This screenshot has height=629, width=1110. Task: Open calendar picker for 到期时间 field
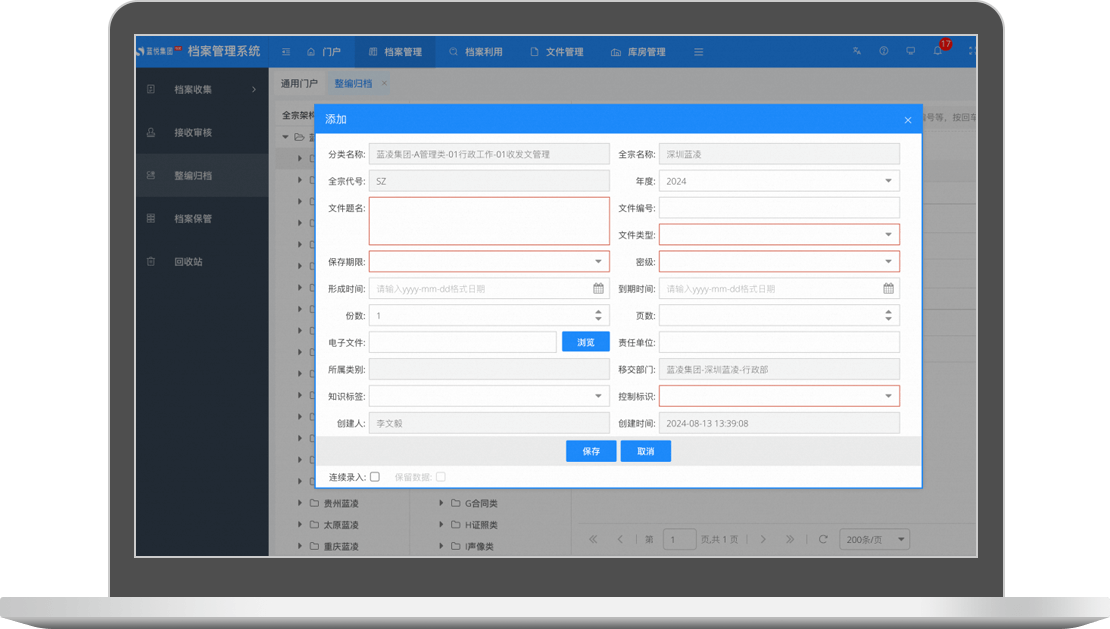click(x=888, y=289)
